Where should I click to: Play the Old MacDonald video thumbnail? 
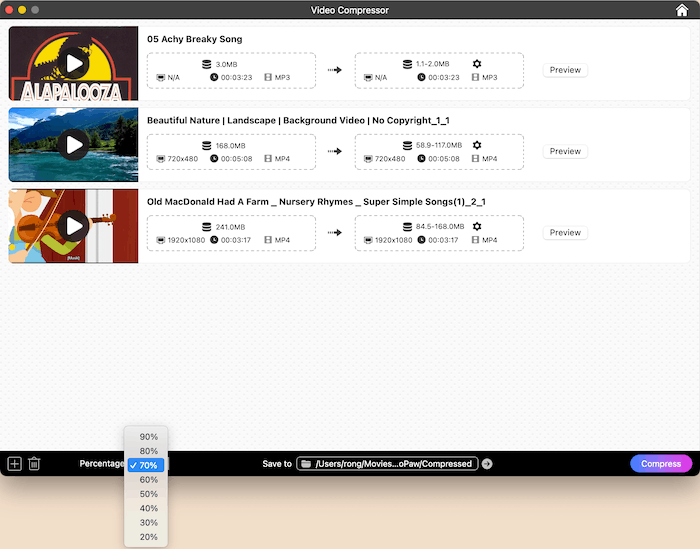click(73, 226)
